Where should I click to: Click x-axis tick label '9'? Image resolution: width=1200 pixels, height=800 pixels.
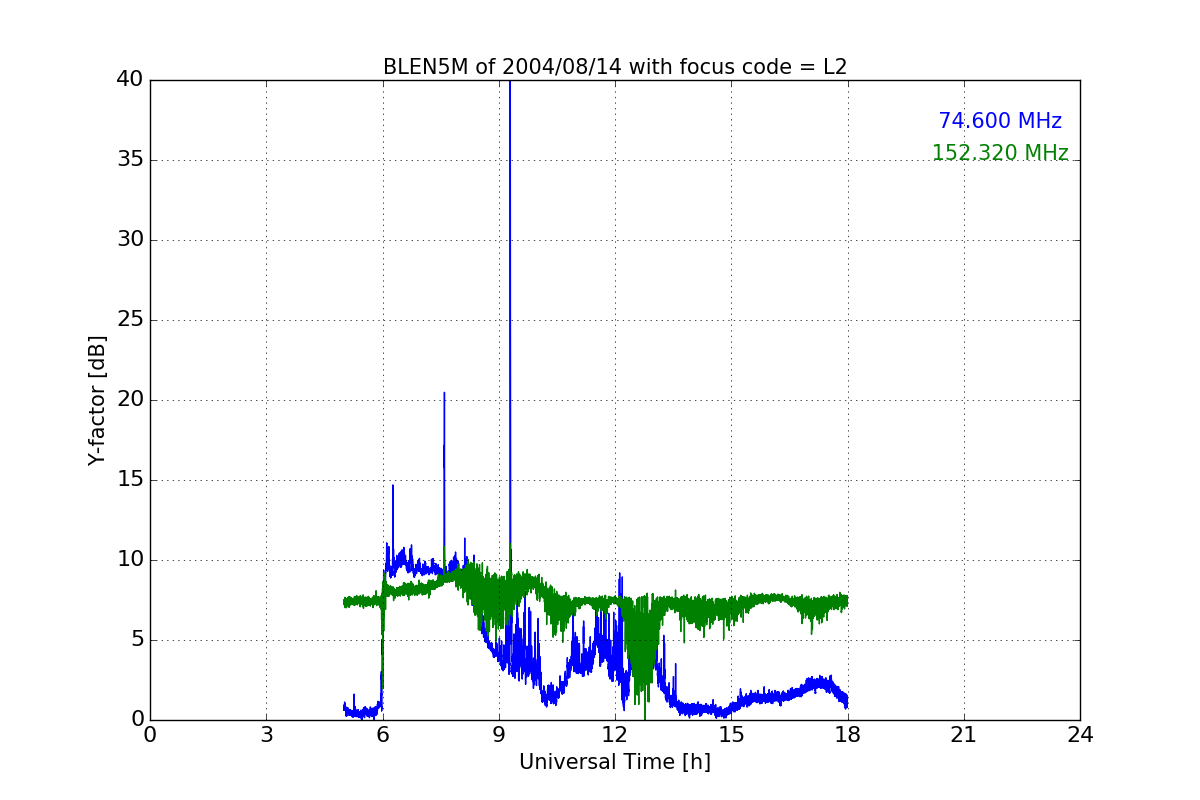[x=499, y=734]
